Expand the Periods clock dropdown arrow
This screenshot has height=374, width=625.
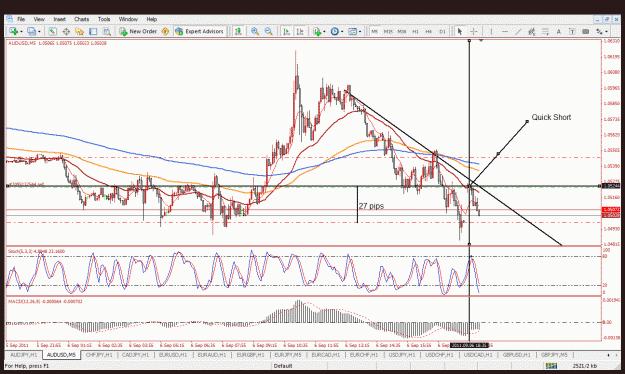click(342, 31)
